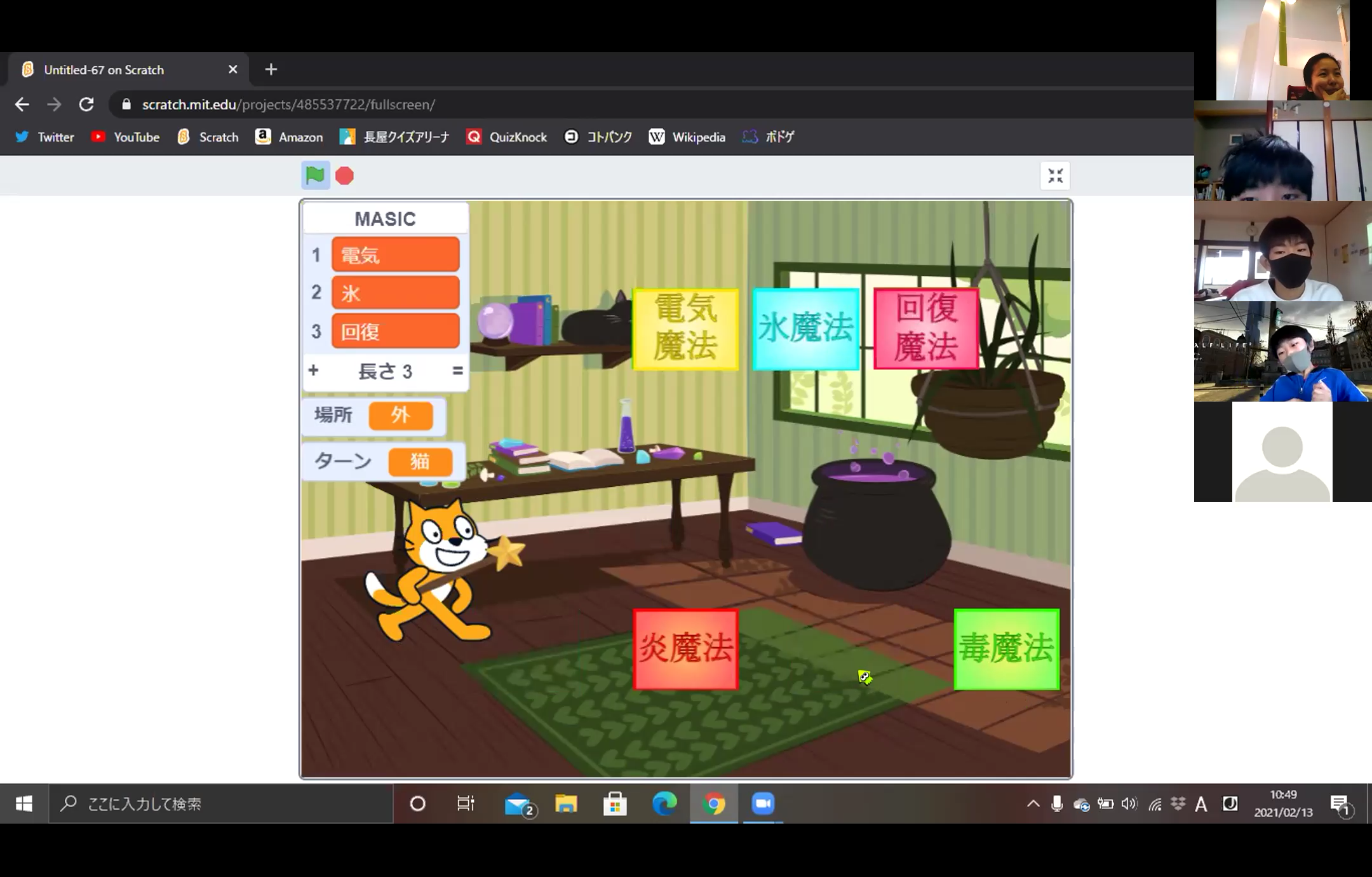The image size is (1372, 877).
Task: Click the MASIC list title
Action: [x=385, y=219]
